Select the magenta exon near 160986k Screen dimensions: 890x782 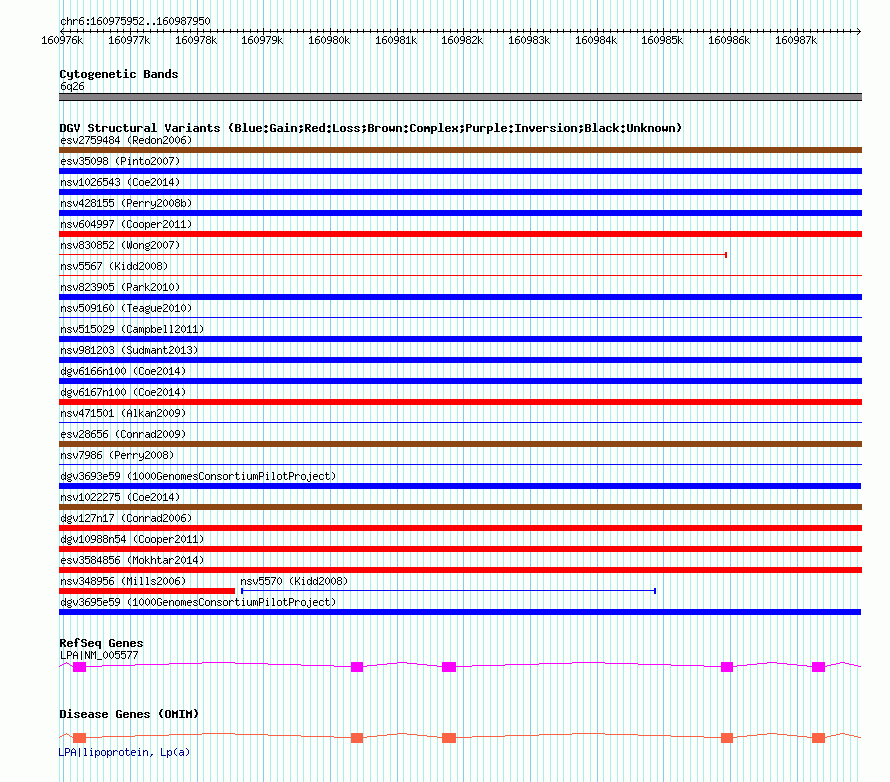tap(727, 667)
